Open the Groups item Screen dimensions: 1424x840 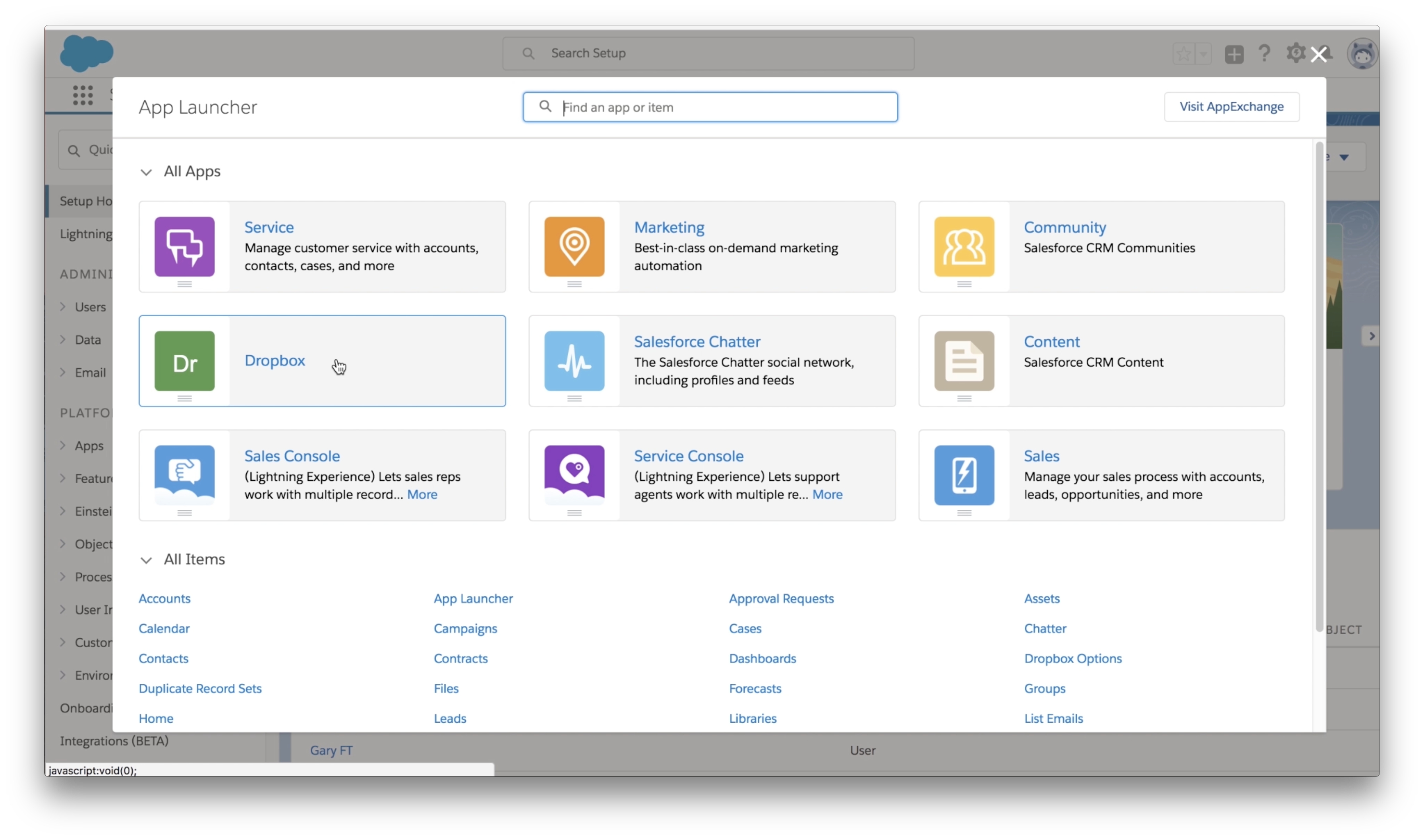[x=1044, y=688]
